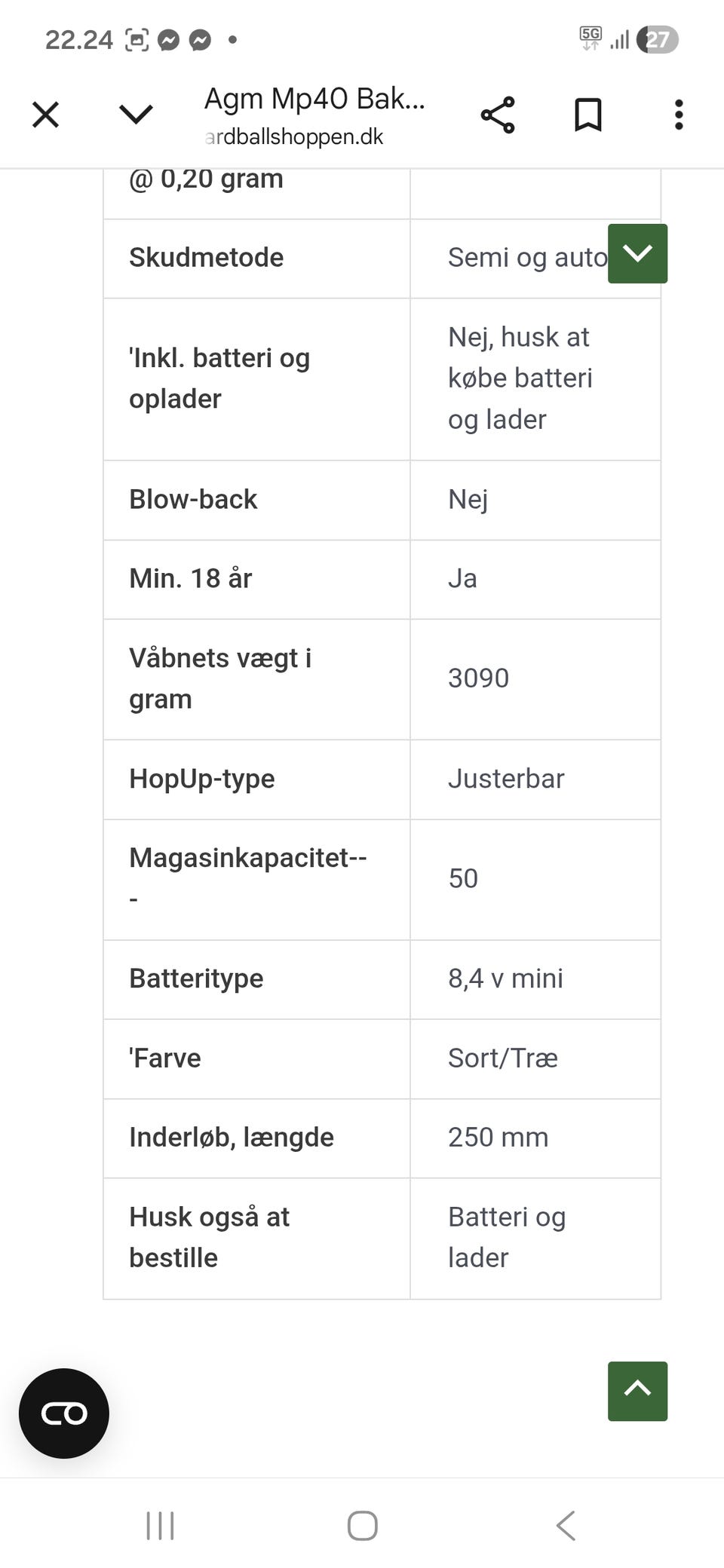Tap the 'HopUp-type' row label

202,779
